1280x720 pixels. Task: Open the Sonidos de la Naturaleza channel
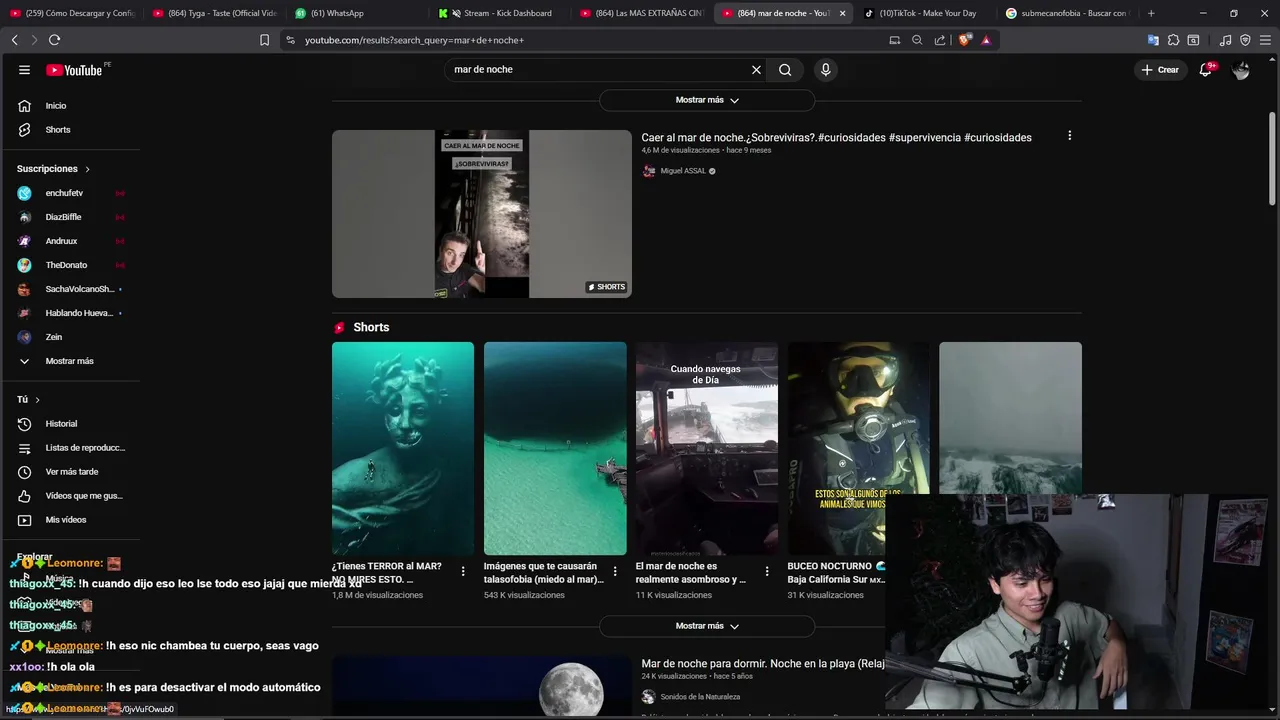[x=700, y=697]
